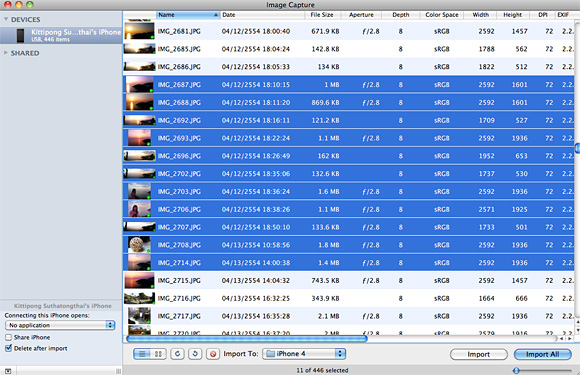Select the IMG_2692.JPG file name
The image size is (580, 375).
point(179,120)
